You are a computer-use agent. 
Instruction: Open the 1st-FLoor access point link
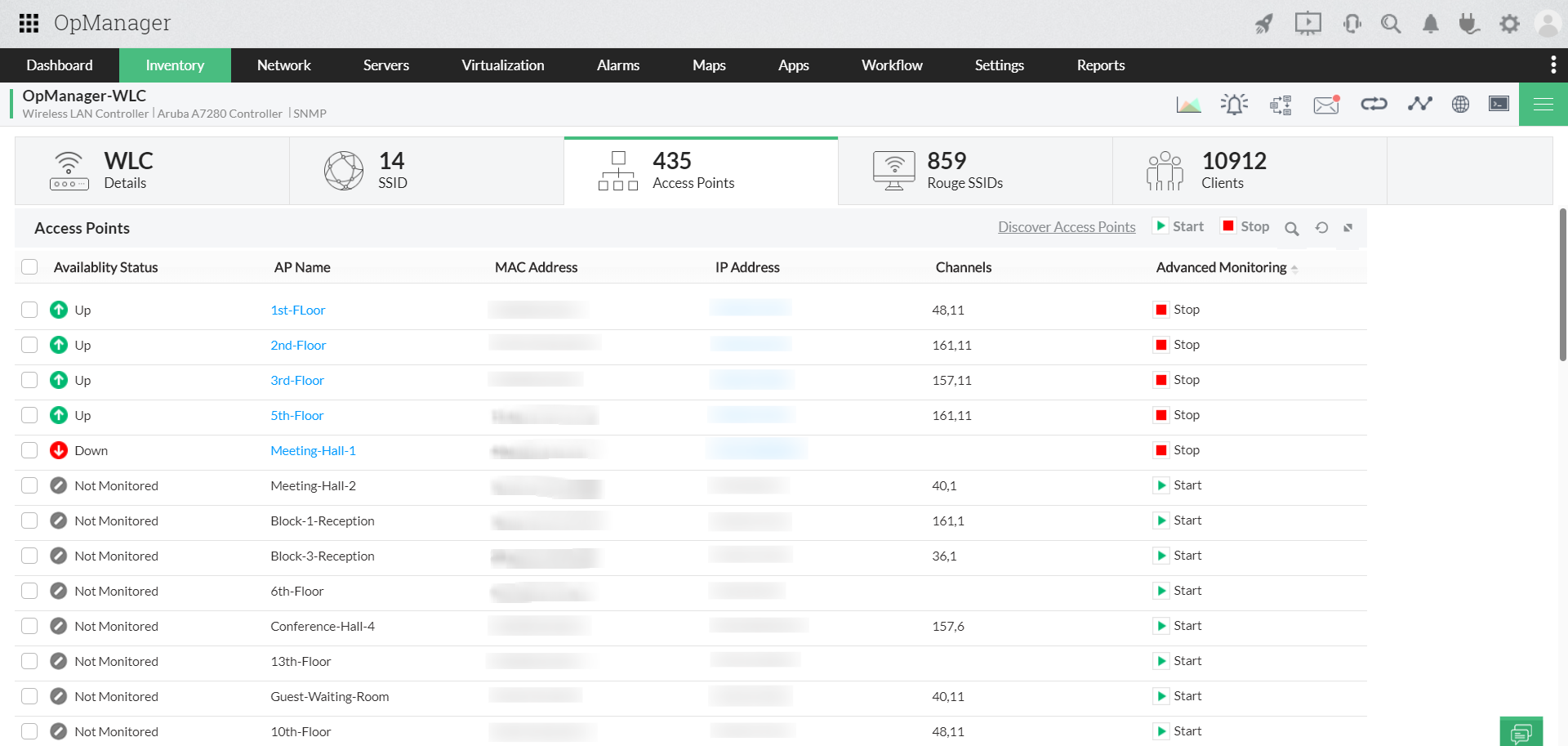pos(298,310)
